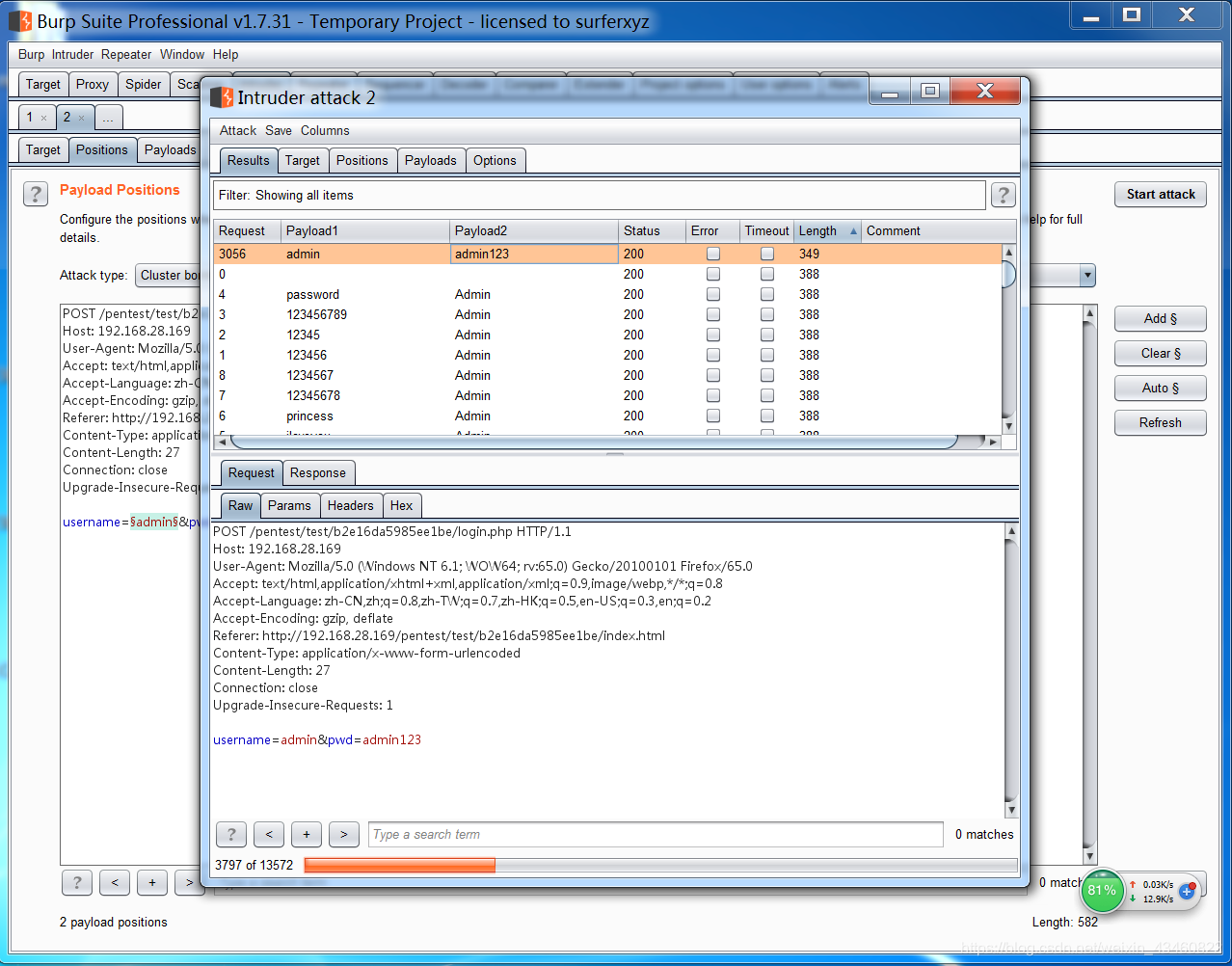This screenshot has height=966, width=1232.
Task: Toggle Timeout checkbox for request 3056
Action: pos(767,254)
